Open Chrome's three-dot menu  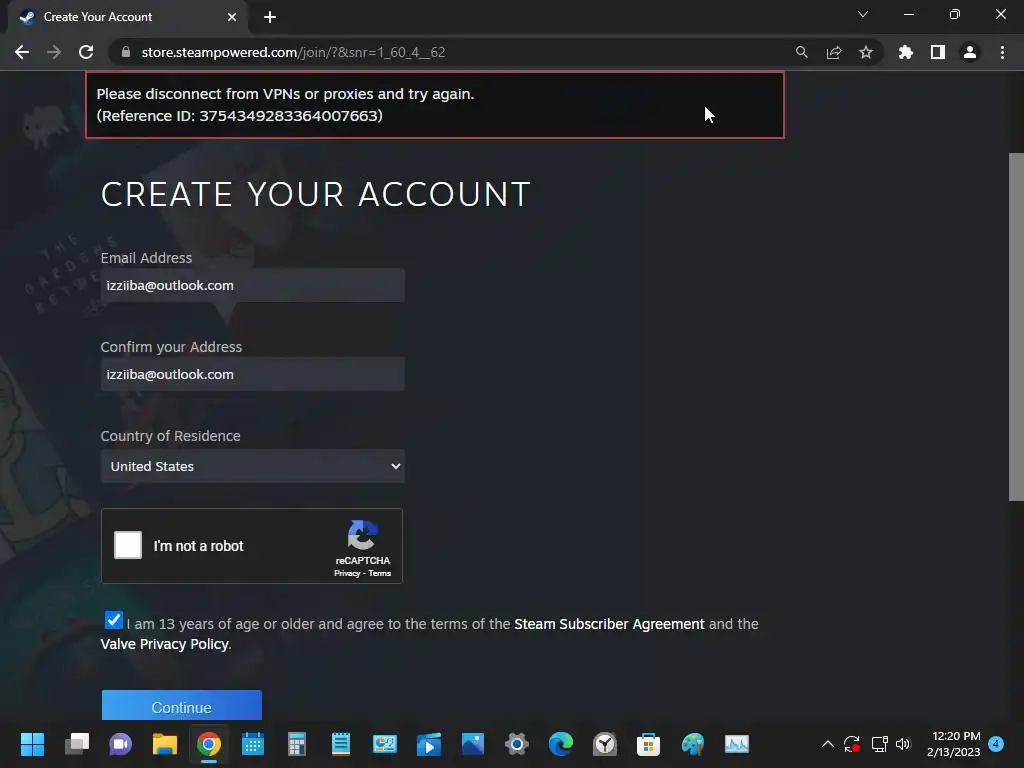coord(1002,52)
